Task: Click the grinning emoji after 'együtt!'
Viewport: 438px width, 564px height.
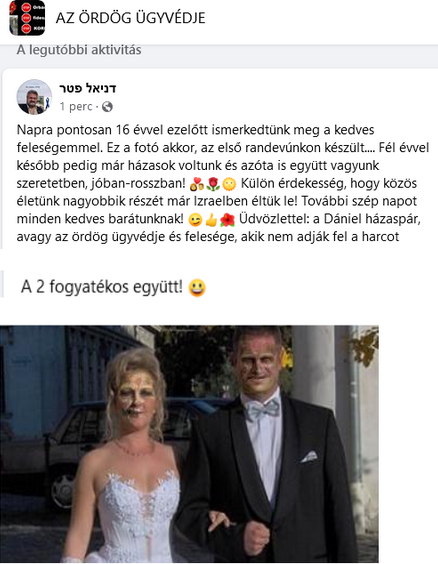Action: [197, 287]
